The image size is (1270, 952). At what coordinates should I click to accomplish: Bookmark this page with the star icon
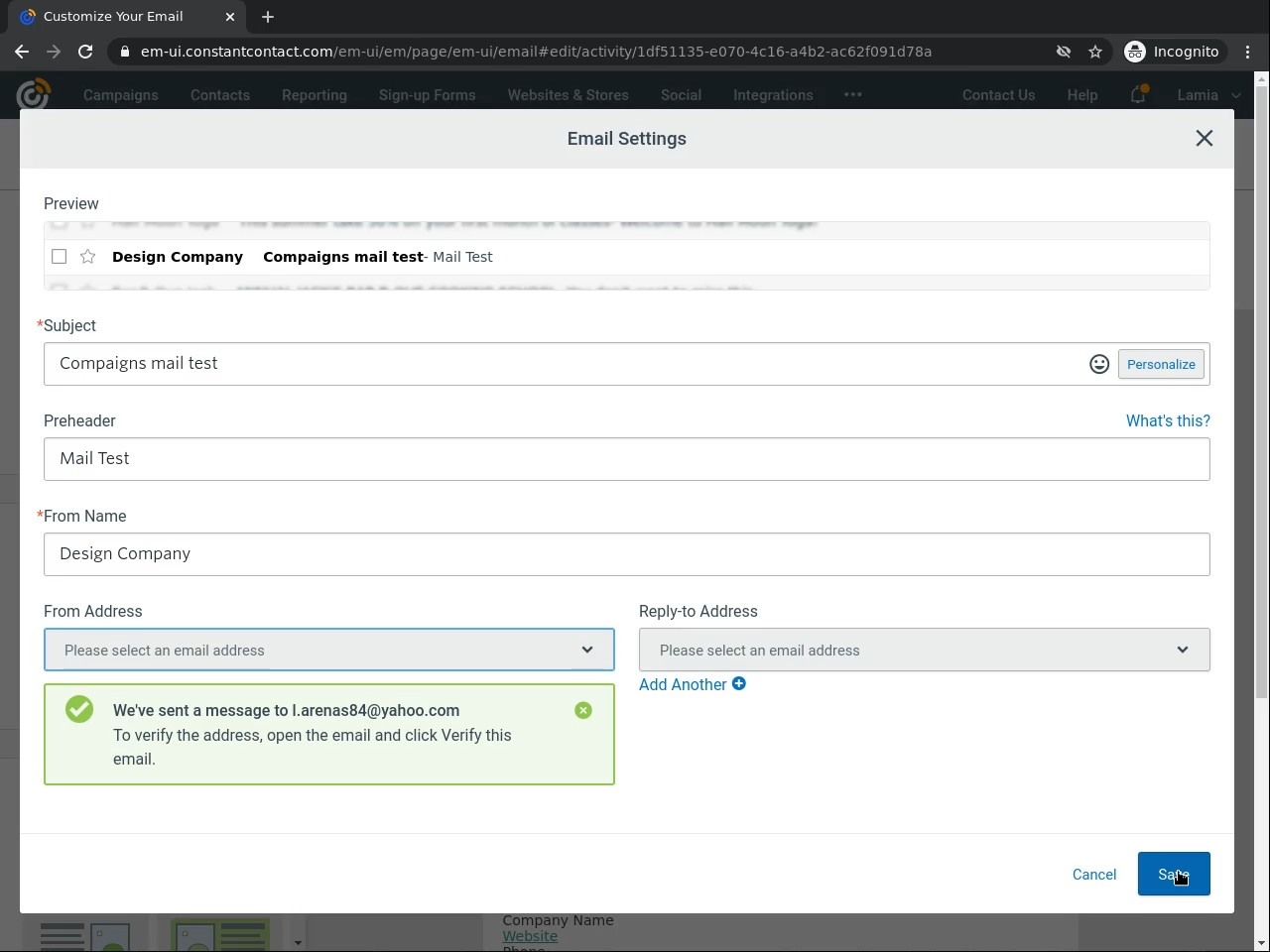point(1095,52)
